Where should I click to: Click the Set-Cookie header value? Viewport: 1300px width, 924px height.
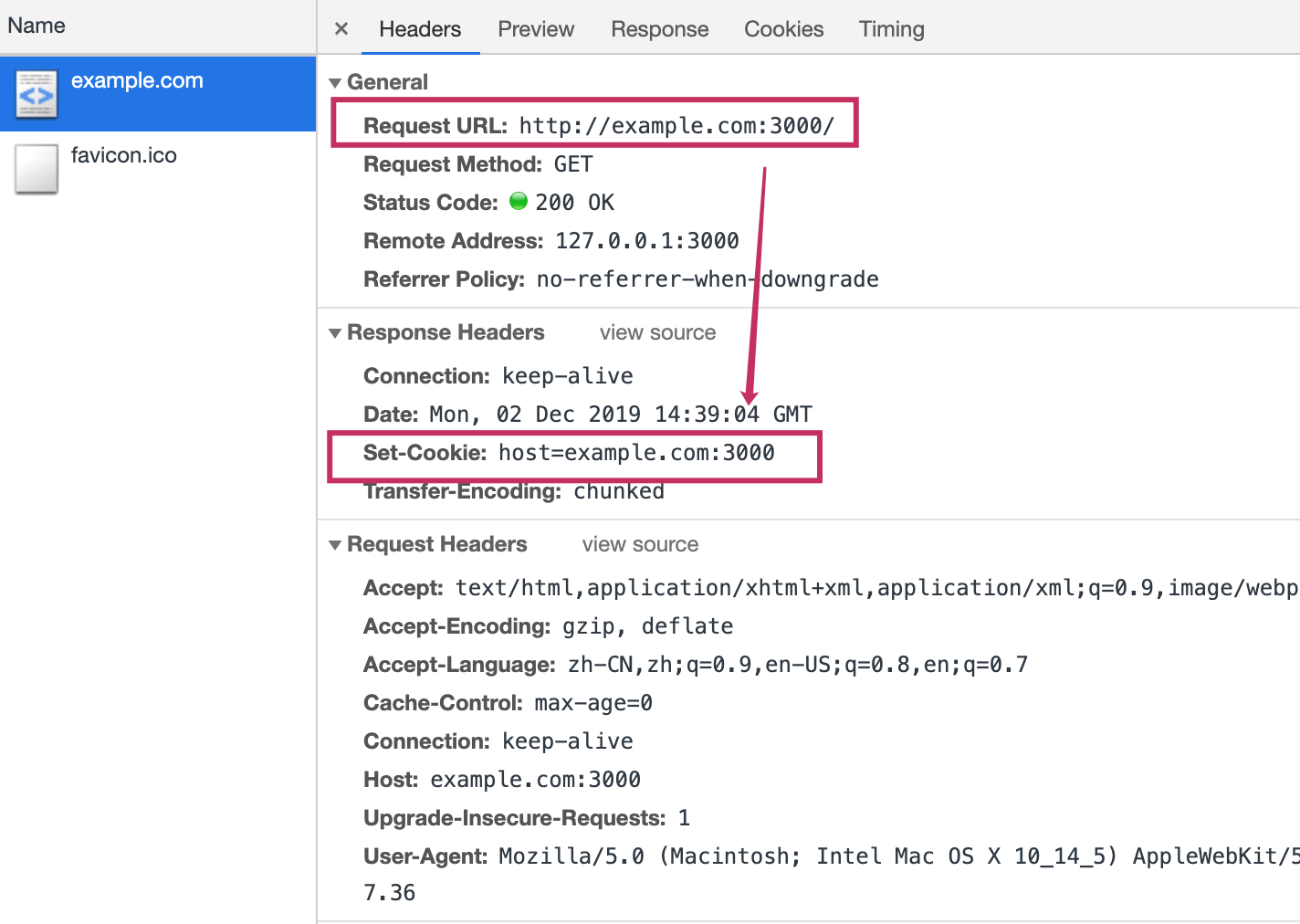pos(636,453)
